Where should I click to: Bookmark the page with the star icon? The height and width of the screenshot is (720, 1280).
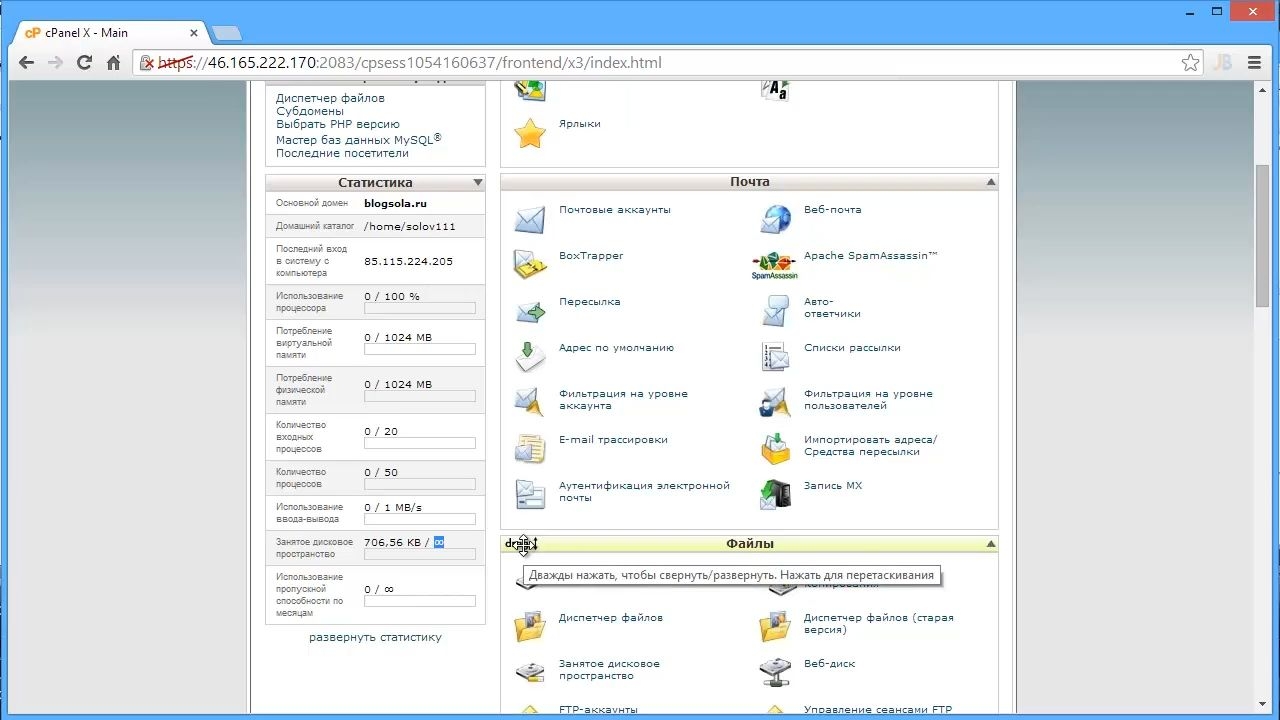[1190, 63]
